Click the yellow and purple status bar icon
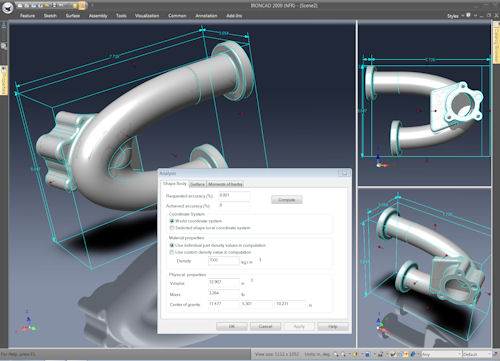This screenshot has height=361, width=500. [x=355, y=354]
